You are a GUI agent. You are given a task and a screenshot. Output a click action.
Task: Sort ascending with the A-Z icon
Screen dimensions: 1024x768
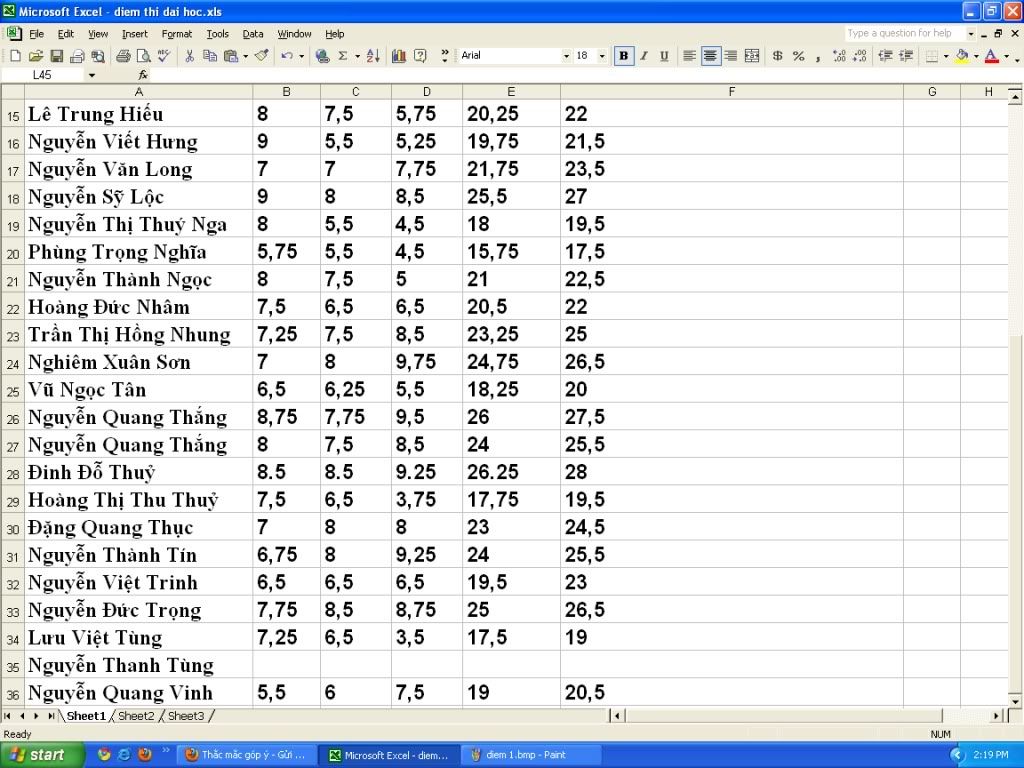373,56
